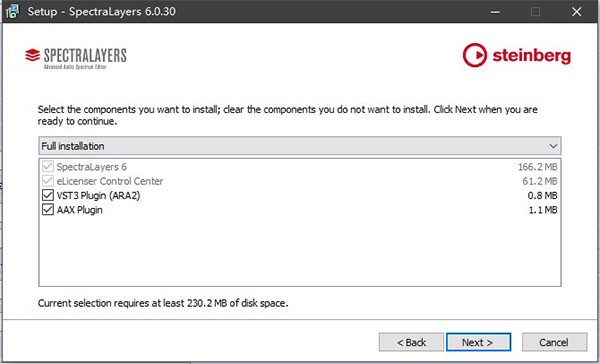Viewport: 600px width, 364px height.
Task: Click empty area of components list
Action: 300,251
